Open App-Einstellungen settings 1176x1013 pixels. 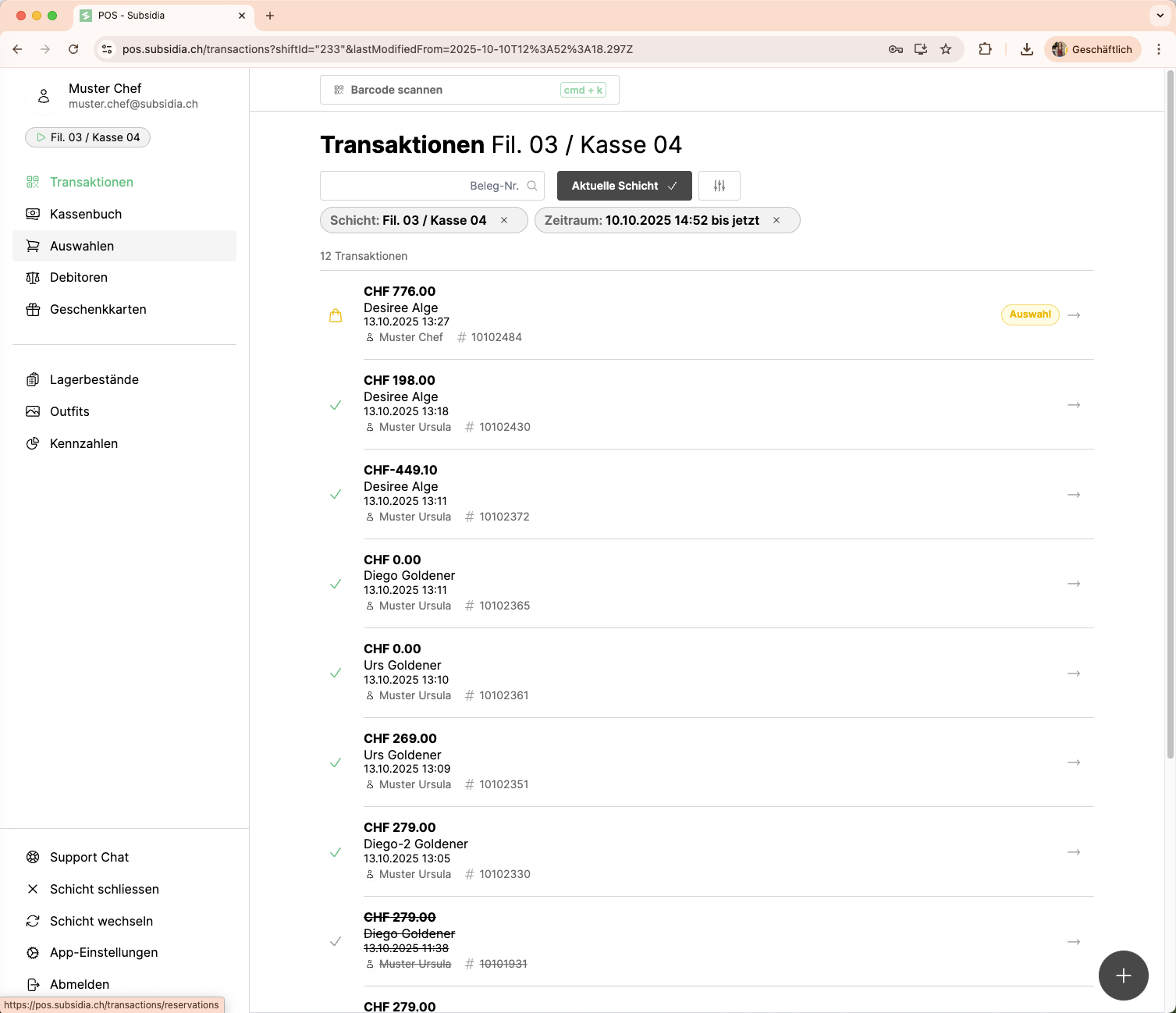point(104,952)
